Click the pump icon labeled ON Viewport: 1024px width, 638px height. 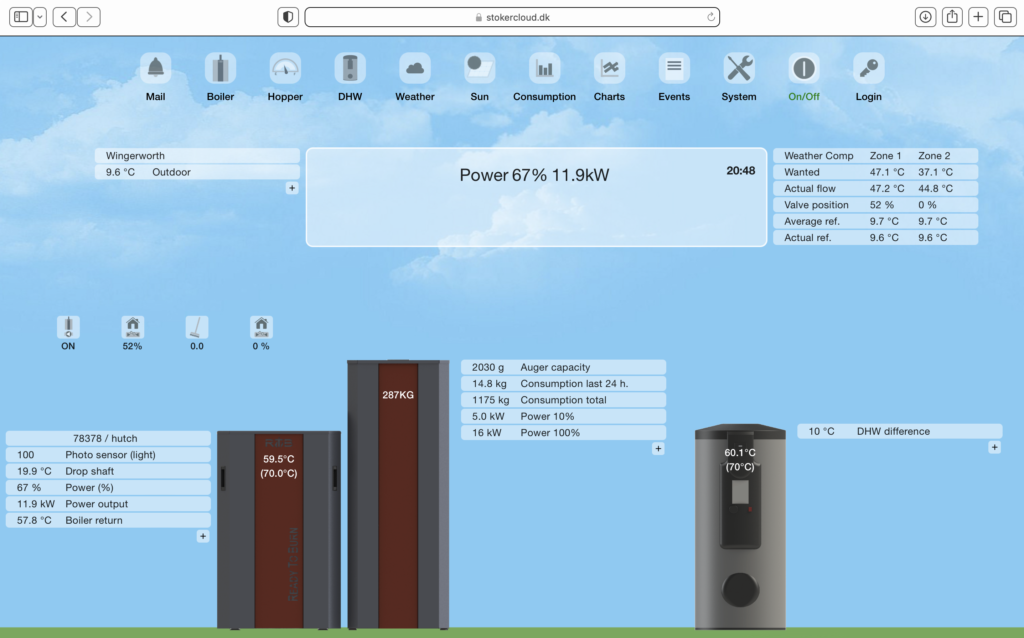68,328
